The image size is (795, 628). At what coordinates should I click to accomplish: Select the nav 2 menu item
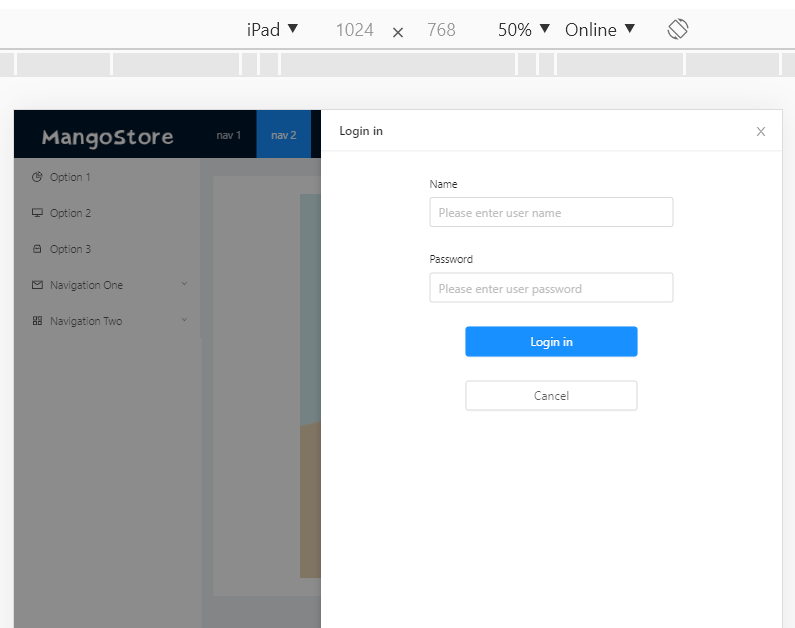click(283, 135)
